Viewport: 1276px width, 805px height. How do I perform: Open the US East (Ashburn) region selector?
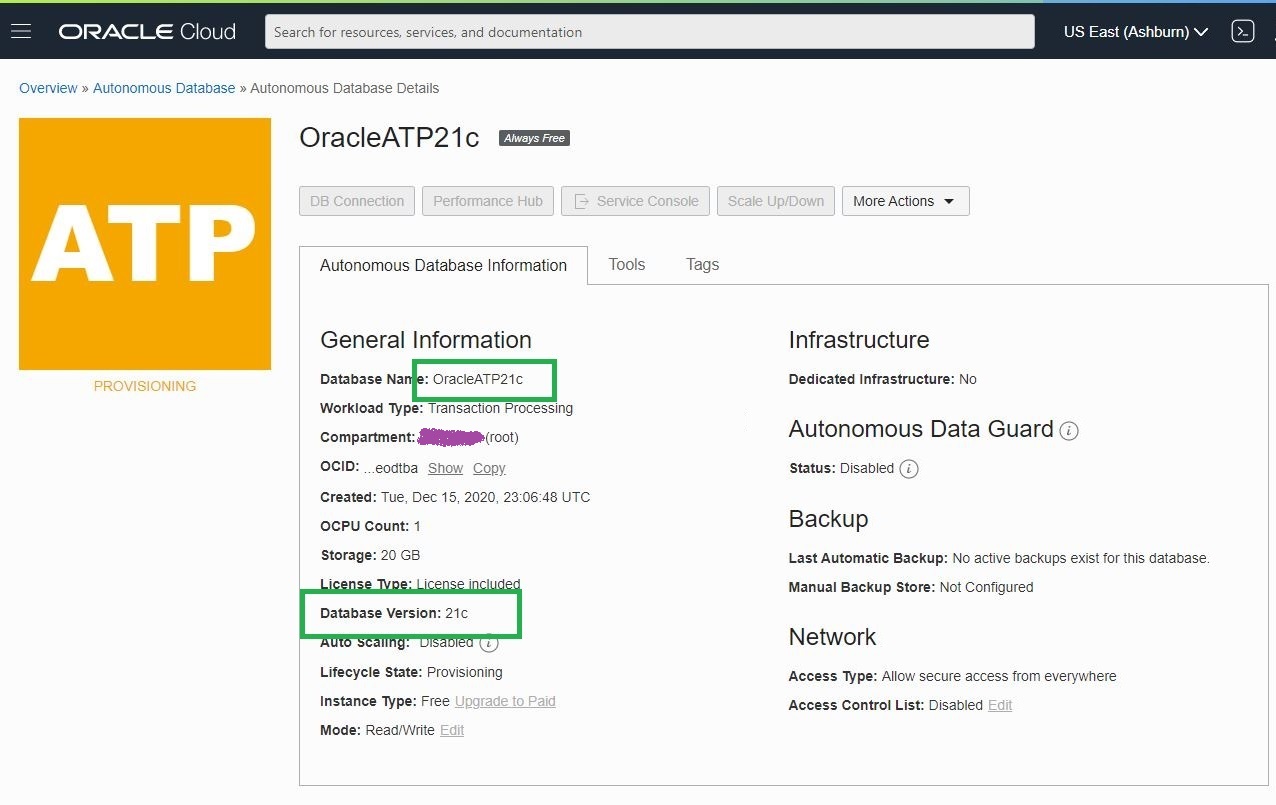[1134, 31]
